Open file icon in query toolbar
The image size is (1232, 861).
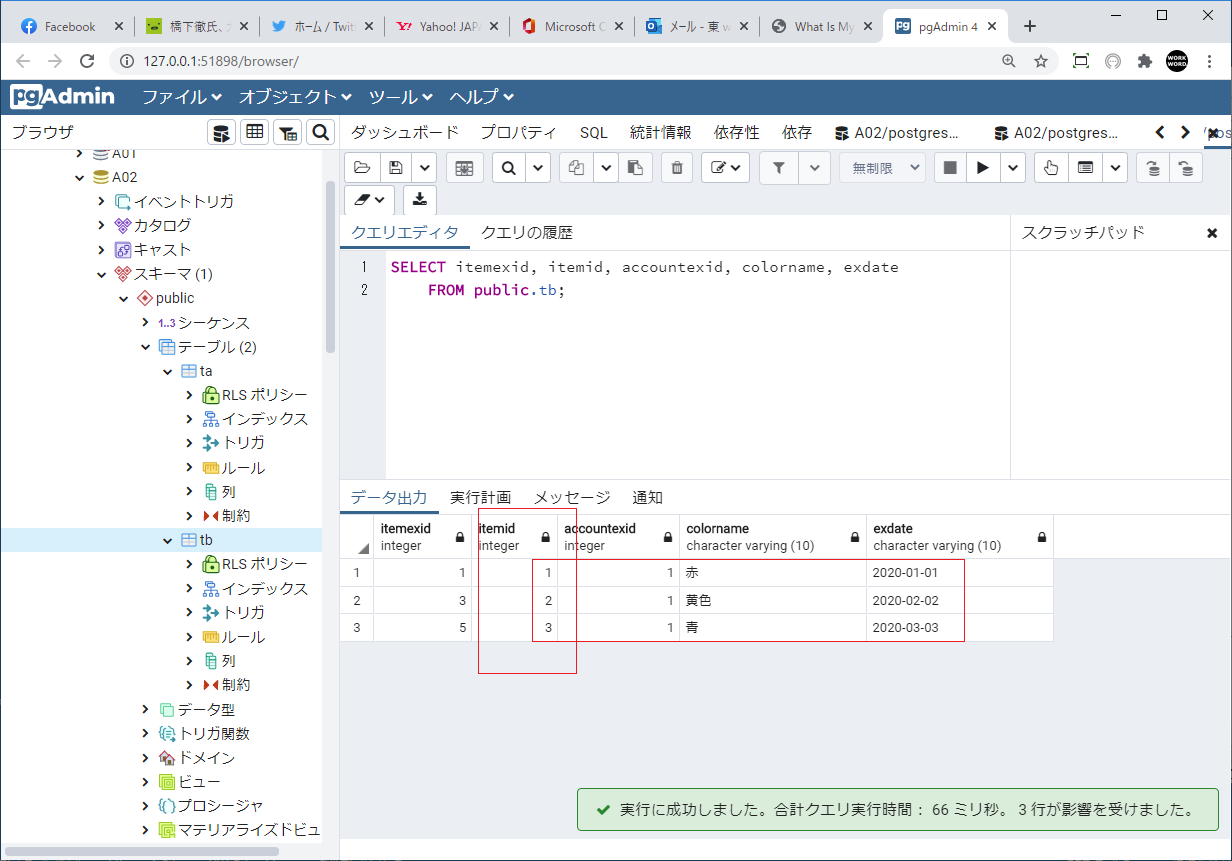(x=362, y=168)
